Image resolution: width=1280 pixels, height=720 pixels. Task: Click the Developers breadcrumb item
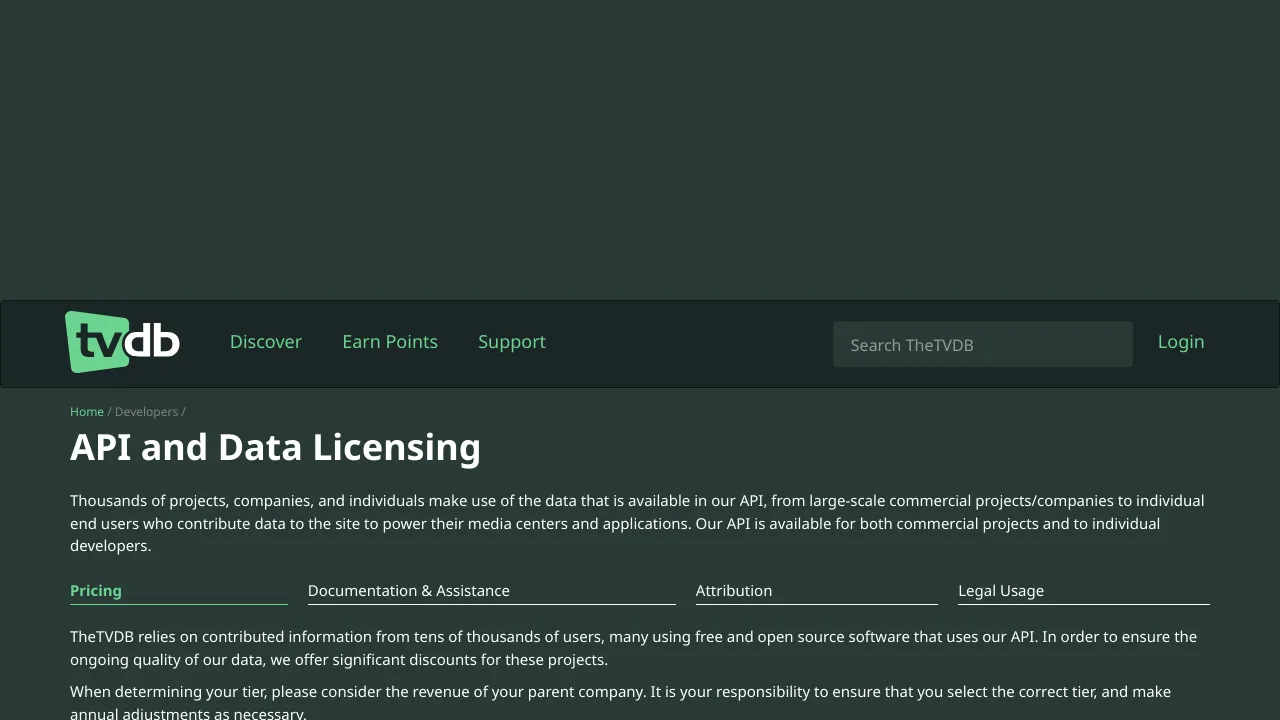click(146, 412)
